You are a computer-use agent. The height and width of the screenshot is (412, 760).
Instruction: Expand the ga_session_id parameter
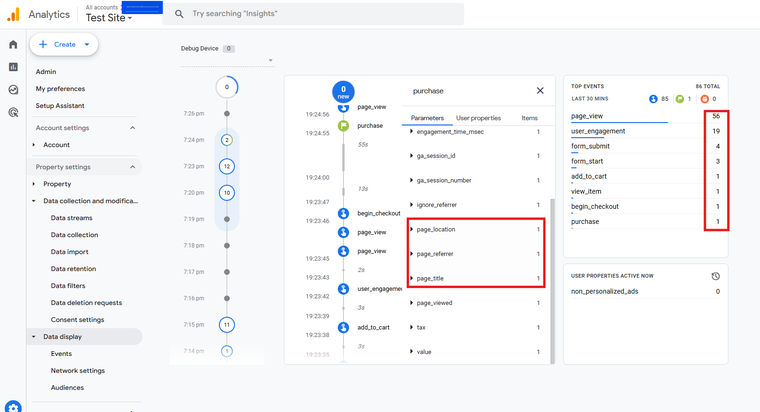coord(412,156)
